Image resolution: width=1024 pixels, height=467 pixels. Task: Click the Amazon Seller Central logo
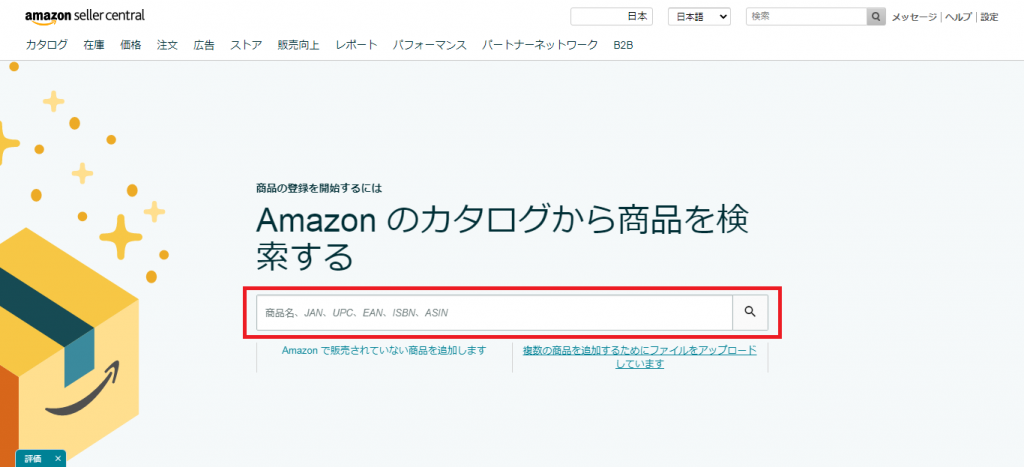click(85, 16)
